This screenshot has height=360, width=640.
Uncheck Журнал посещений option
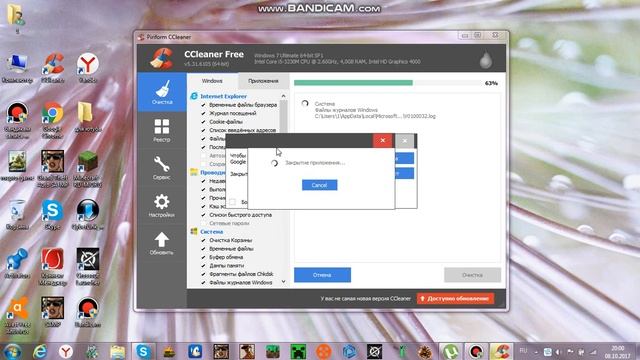click(x=203, y=113)
